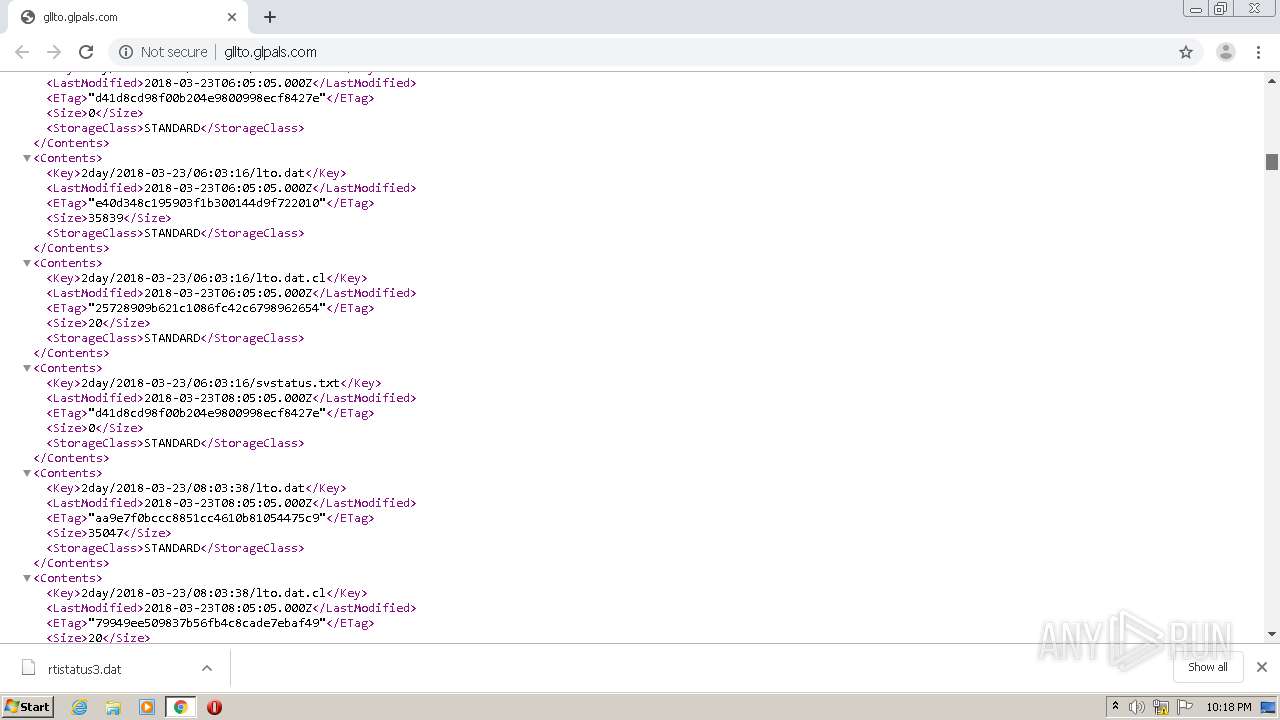Click ETag 25728909b621c1086fc42c6798962654
This screenshot has height=720, width=1280.
(207, 308)
